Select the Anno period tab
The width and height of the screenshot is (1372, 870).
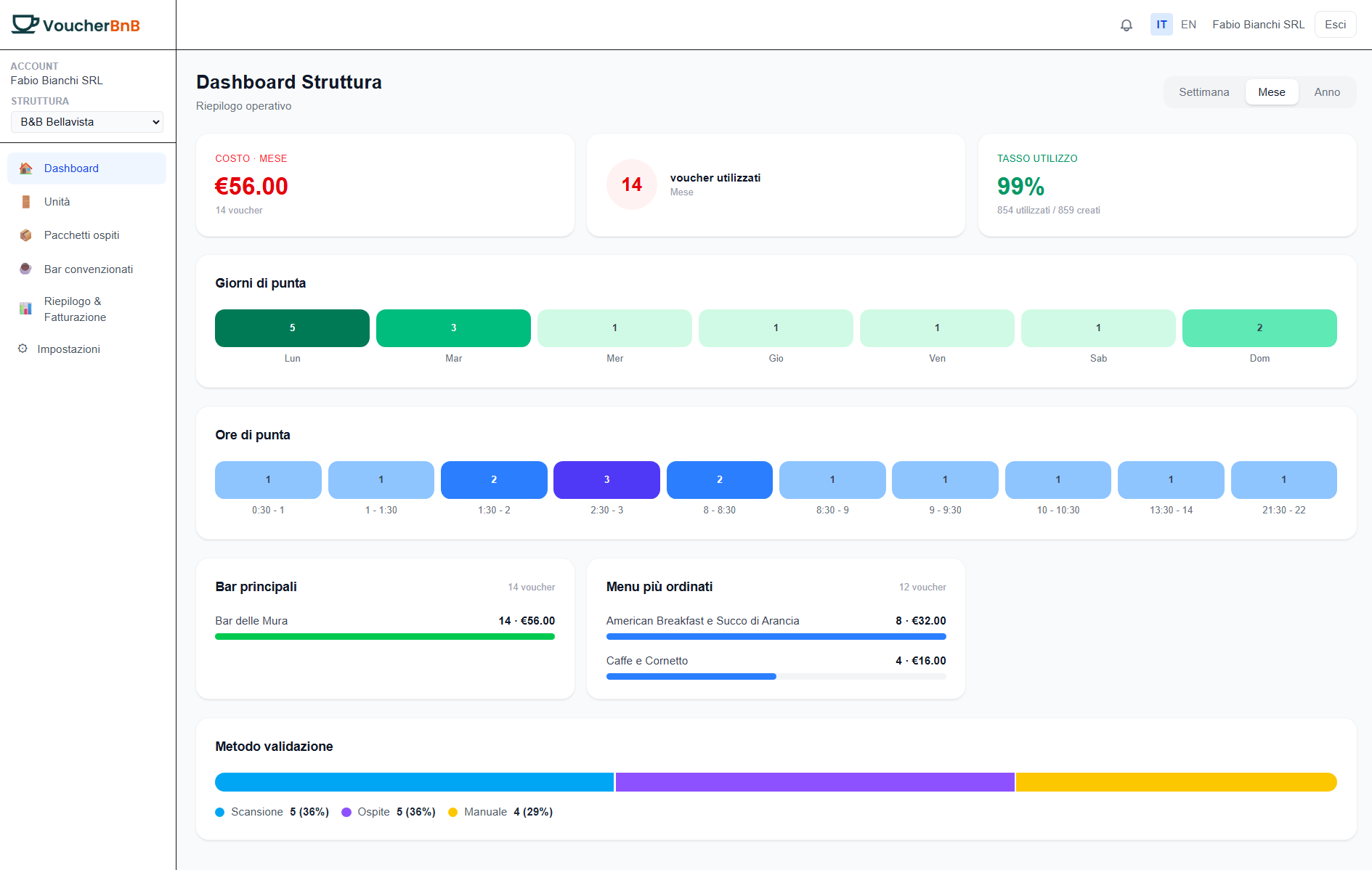point(1326,92)
